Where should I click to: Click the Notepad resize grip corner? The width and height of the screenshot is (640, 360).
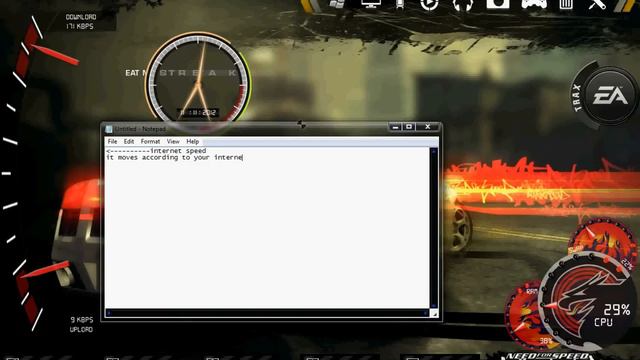pyautogui.click(x=434, y=313)
